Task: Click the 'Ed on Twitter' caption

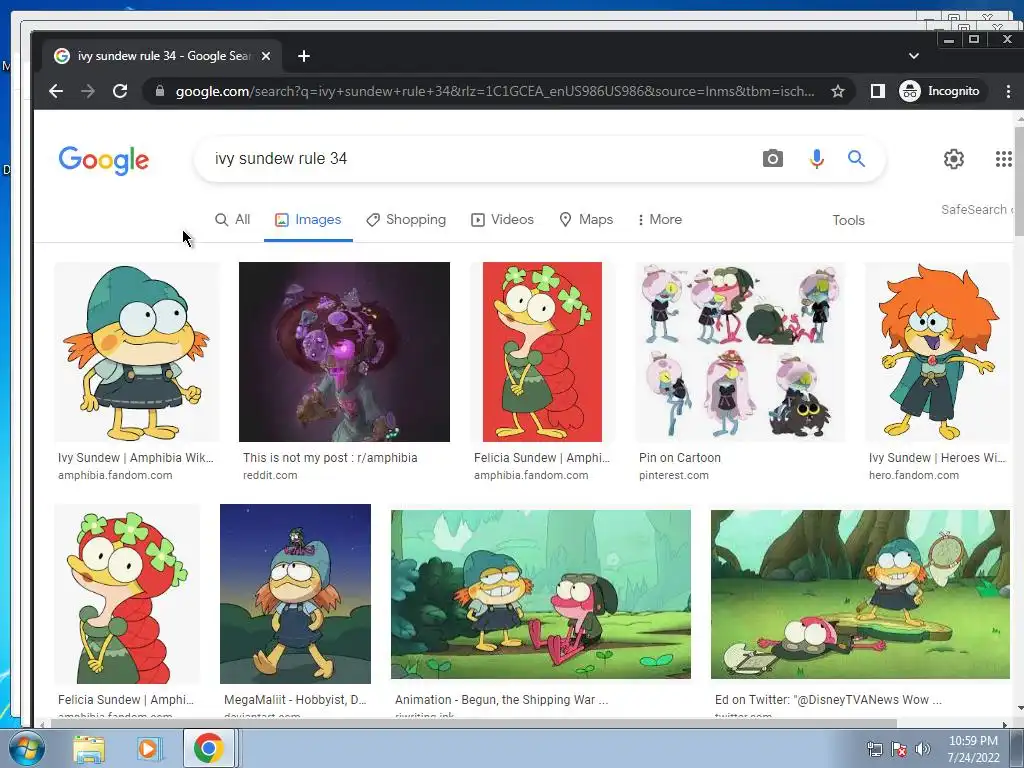Action: pyautogui.click(x=828, y=700)
